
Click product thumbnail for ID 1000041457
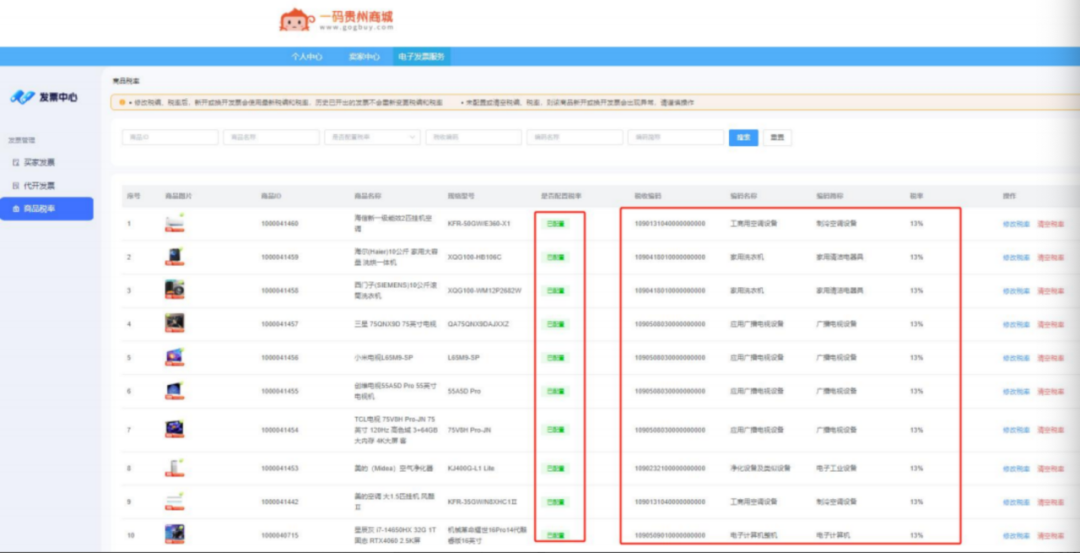pyautogui.click(x=175, y=323)
